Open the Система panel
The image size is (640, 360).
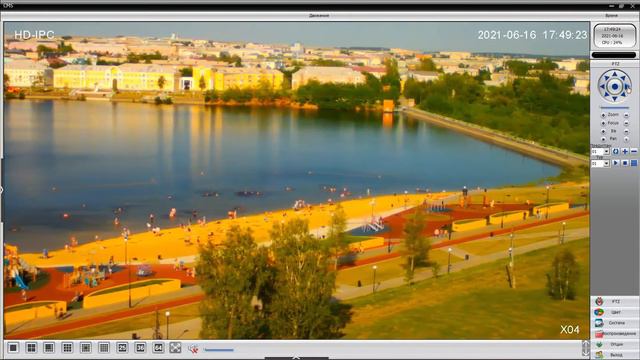[x=615, y=323]
